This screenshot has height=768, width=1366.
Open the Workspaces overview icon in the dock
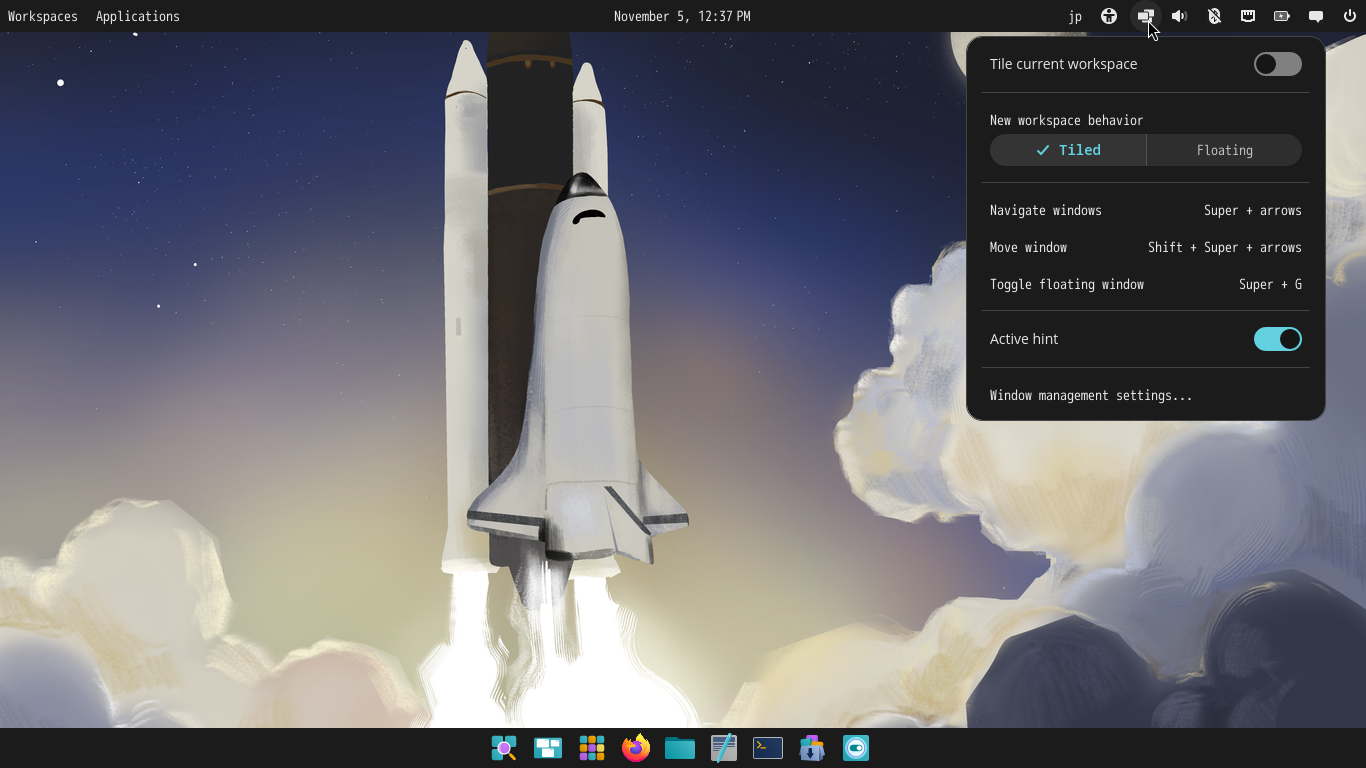pos(548,748)
